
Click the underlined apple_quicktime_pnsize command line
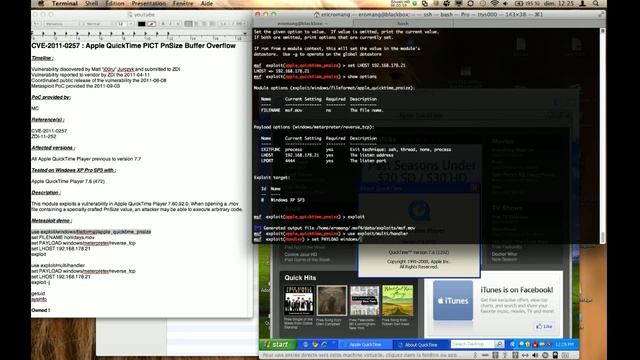pyautogui.click(x=91, y=232)
